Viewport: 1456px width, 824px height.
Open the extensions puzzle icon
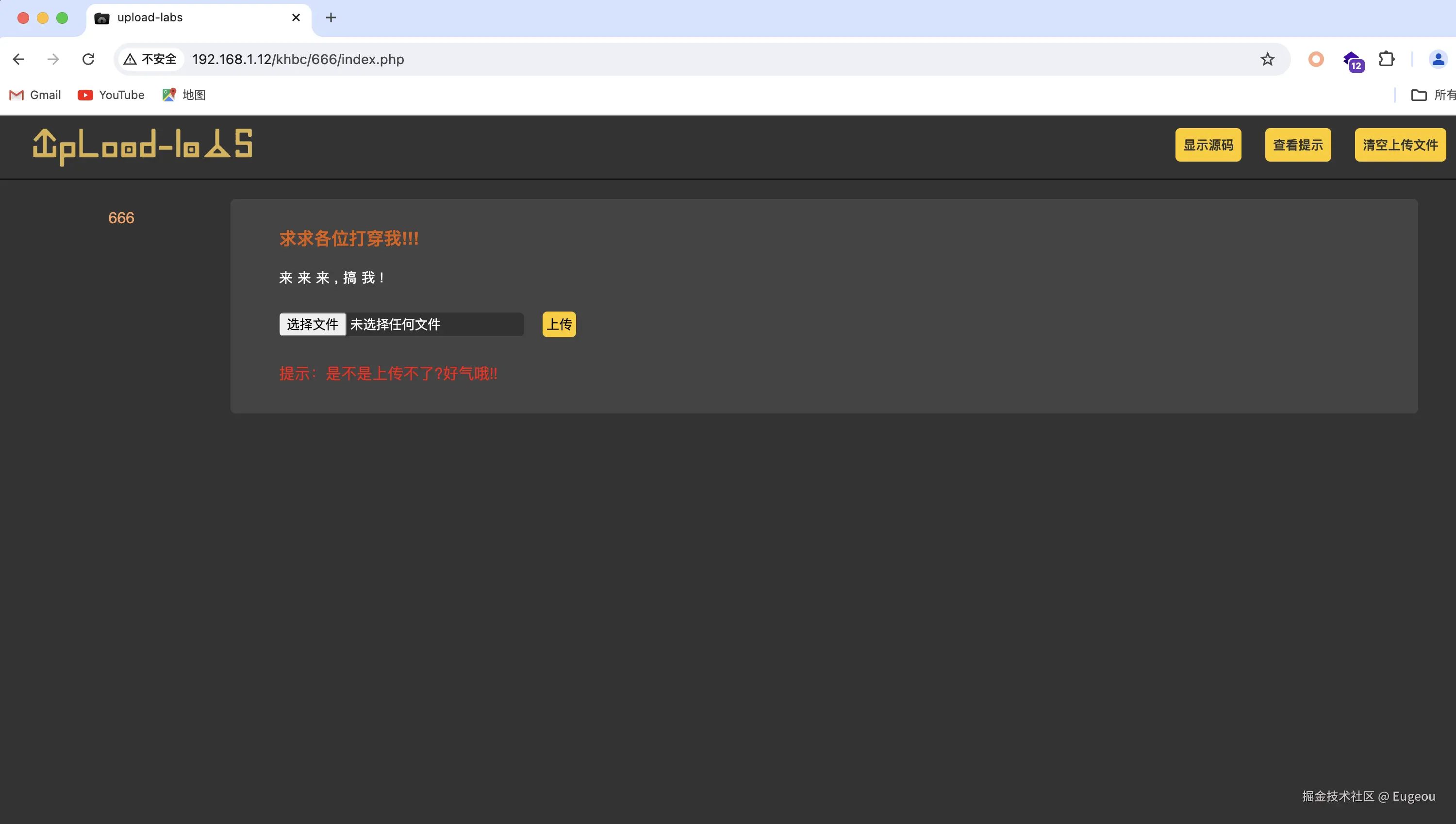(1387, 59)
